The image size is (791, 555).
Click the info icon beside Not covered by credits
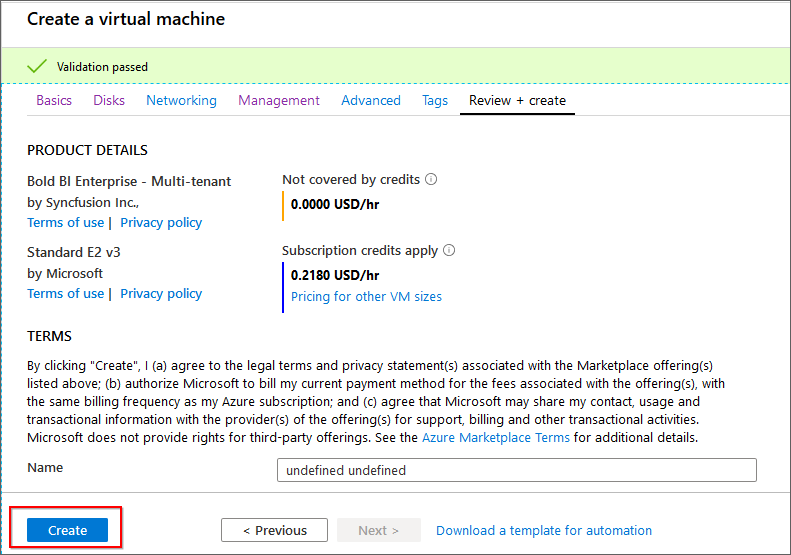pyautogui.click(x=431, y=179)
